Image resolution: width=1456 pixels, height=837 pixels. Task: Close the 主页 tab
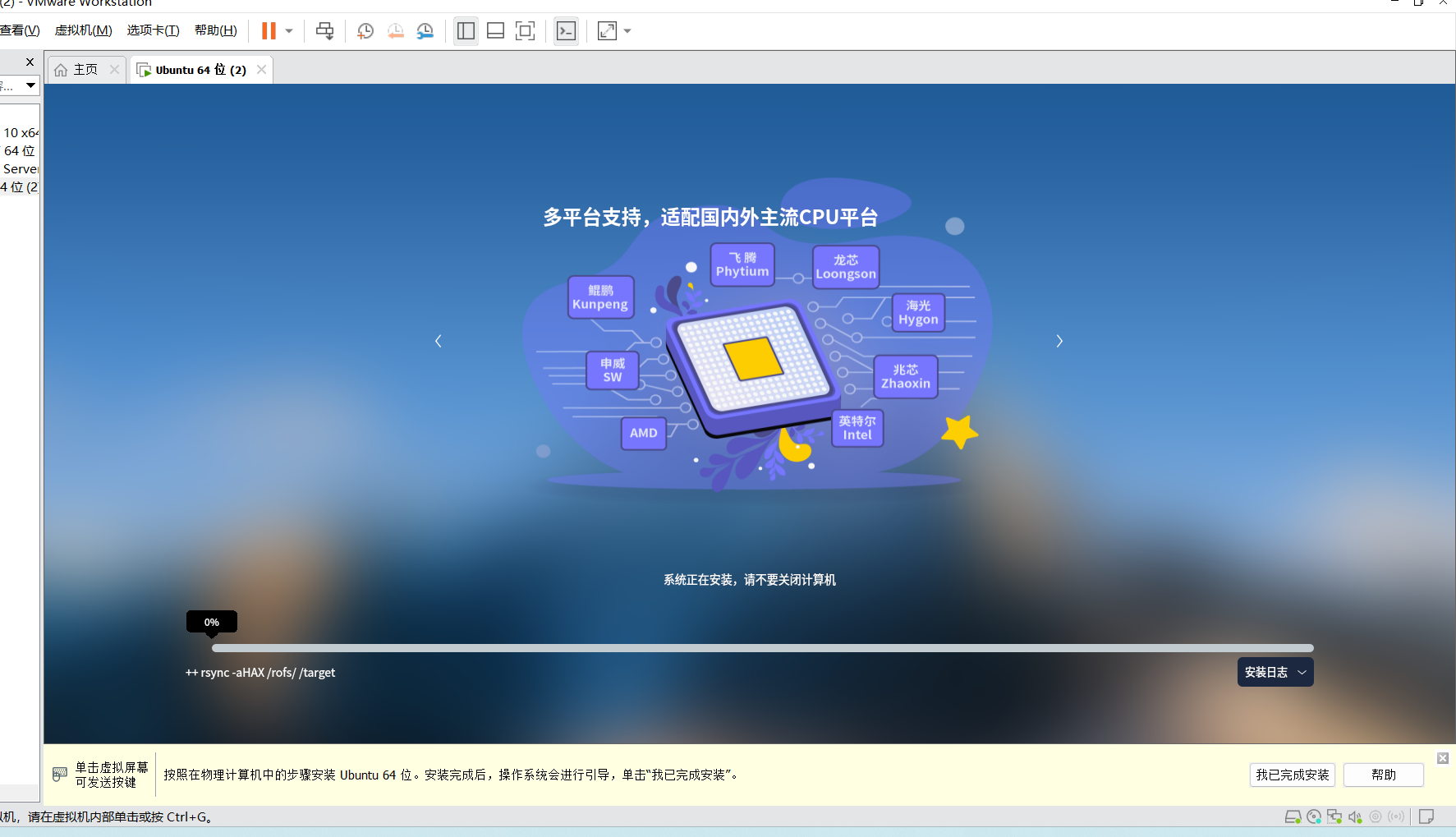(x=115, y=70)
